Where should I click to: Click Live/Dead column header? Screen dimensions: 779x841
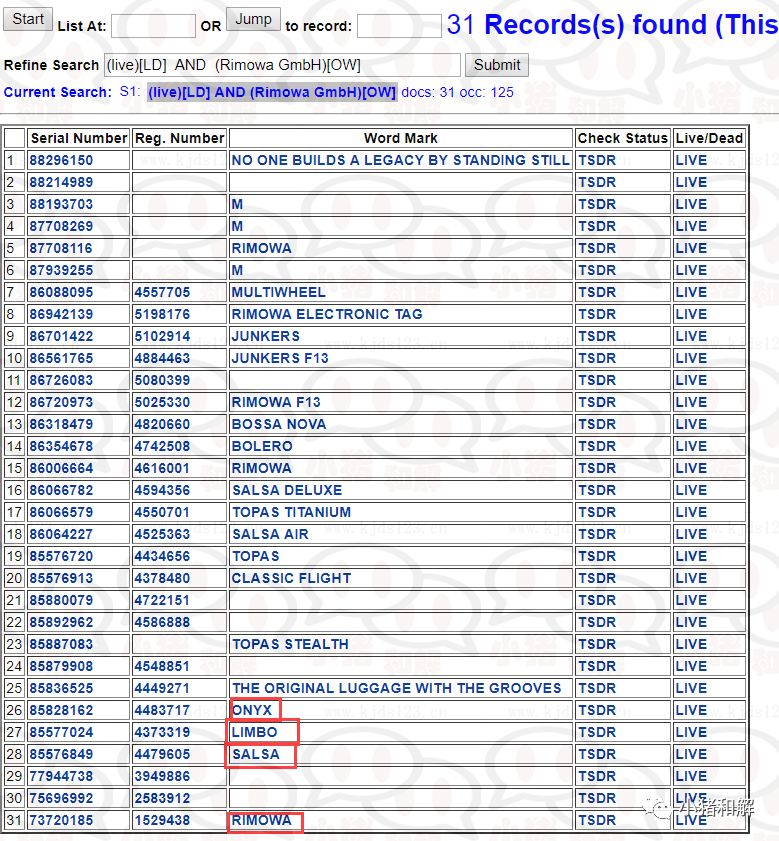709,138
